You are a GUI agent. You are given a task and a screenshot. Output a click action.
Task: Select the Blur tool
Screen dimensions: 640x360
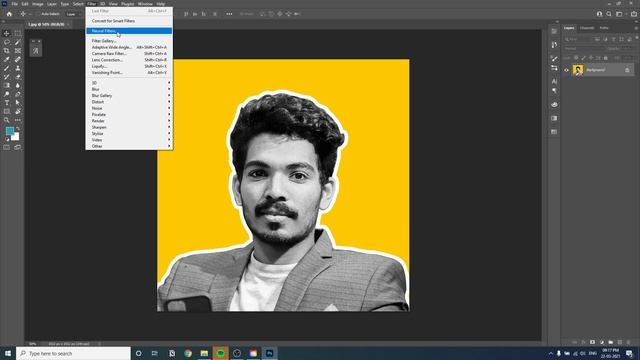(x=18, y=85)
